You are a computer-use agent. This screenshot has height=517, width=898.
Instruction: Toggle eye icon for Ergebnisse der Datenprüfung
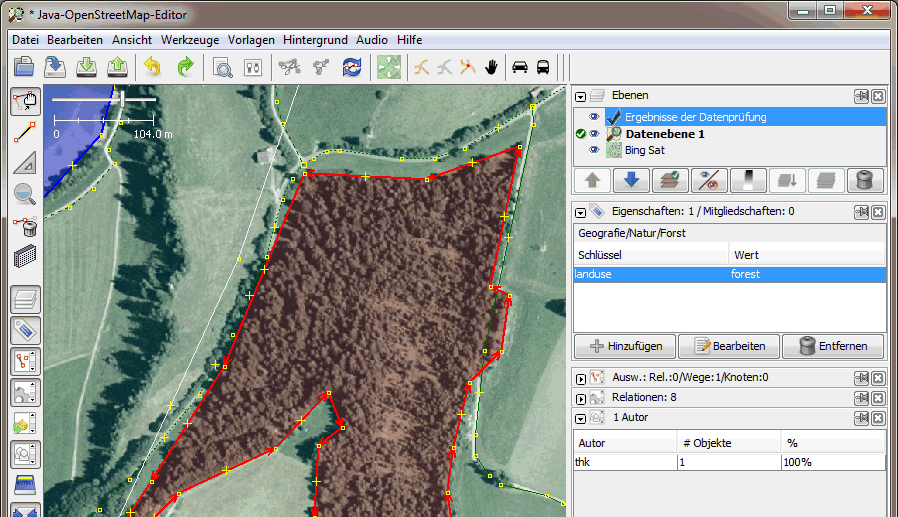[594, 117]
